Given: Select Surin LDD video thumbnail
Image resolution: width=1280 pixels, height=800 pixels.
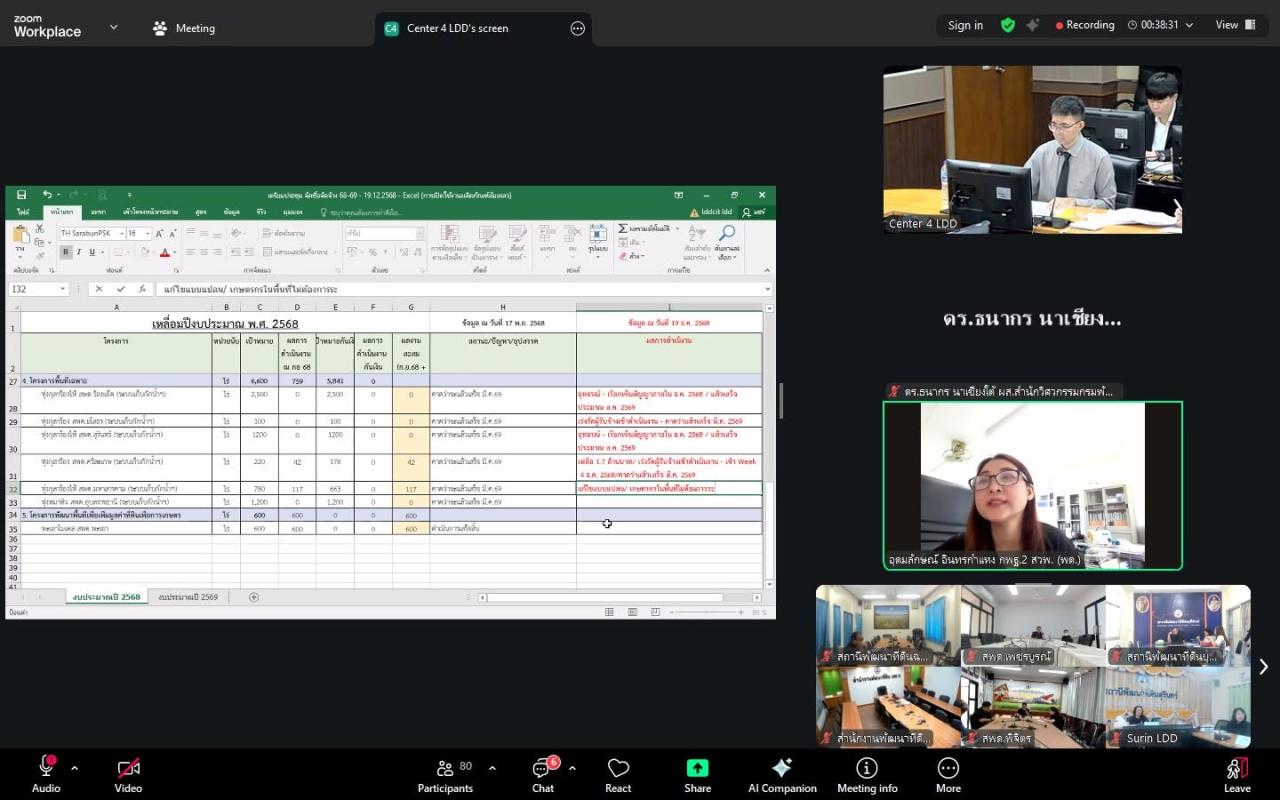Looking at the screenshot, I should pos(1177,708).
